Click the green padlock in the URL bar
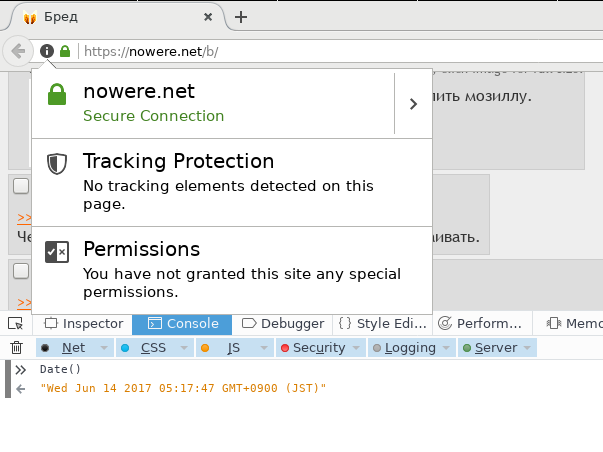 (x=65, y=51)
